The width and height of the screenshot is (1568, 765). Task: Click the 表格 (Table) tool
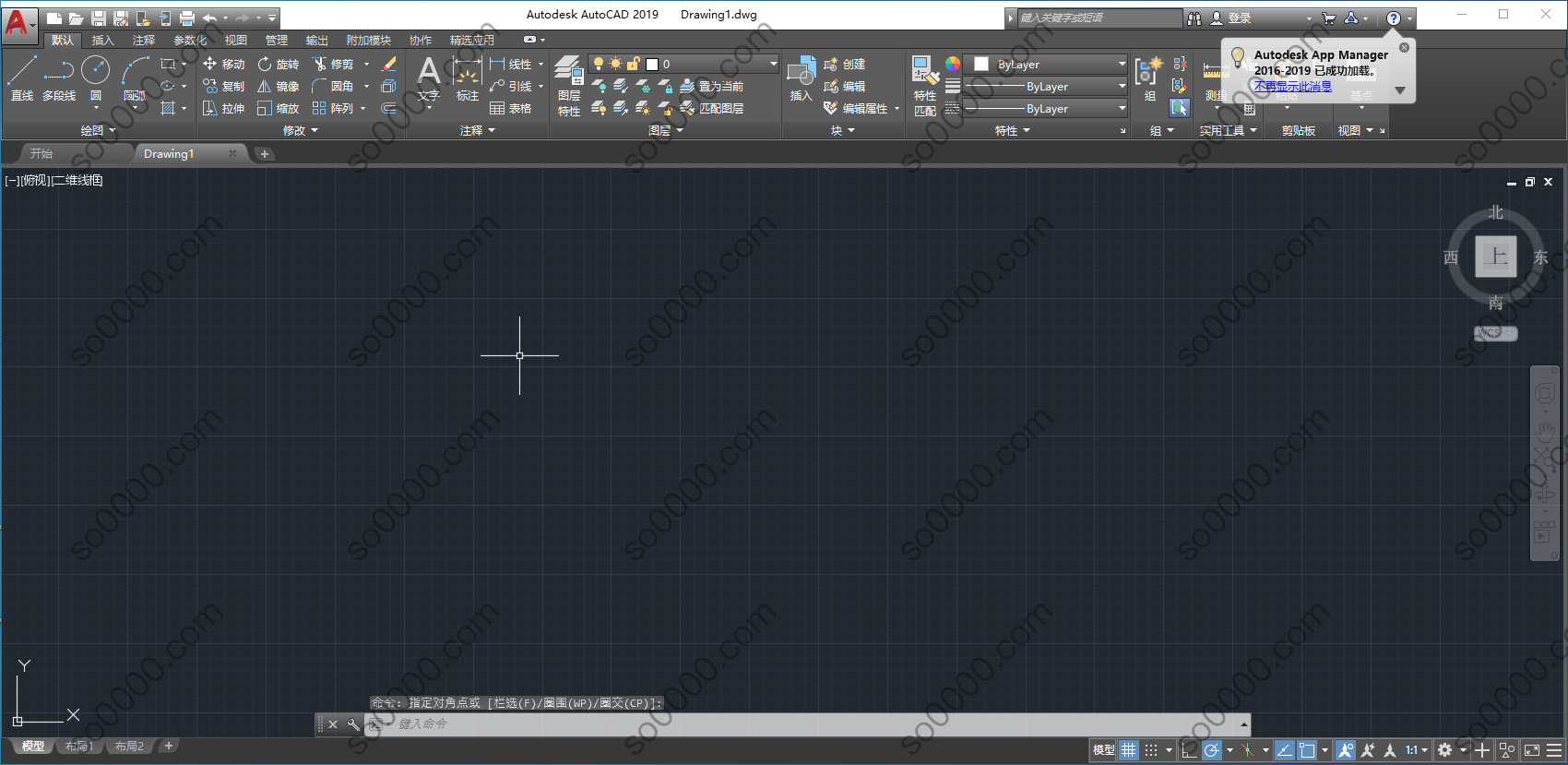pyautogui.click(x=510, y=108)
